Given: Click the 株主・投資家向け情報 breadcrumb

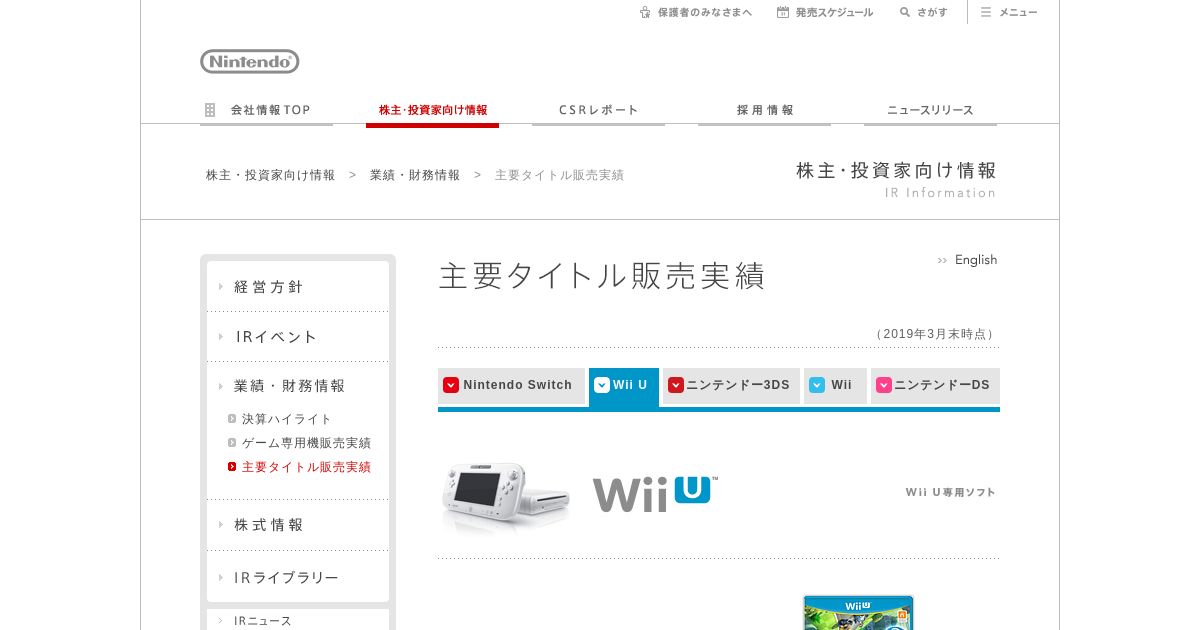Looking at the screenshot, I should click(271, 175).
